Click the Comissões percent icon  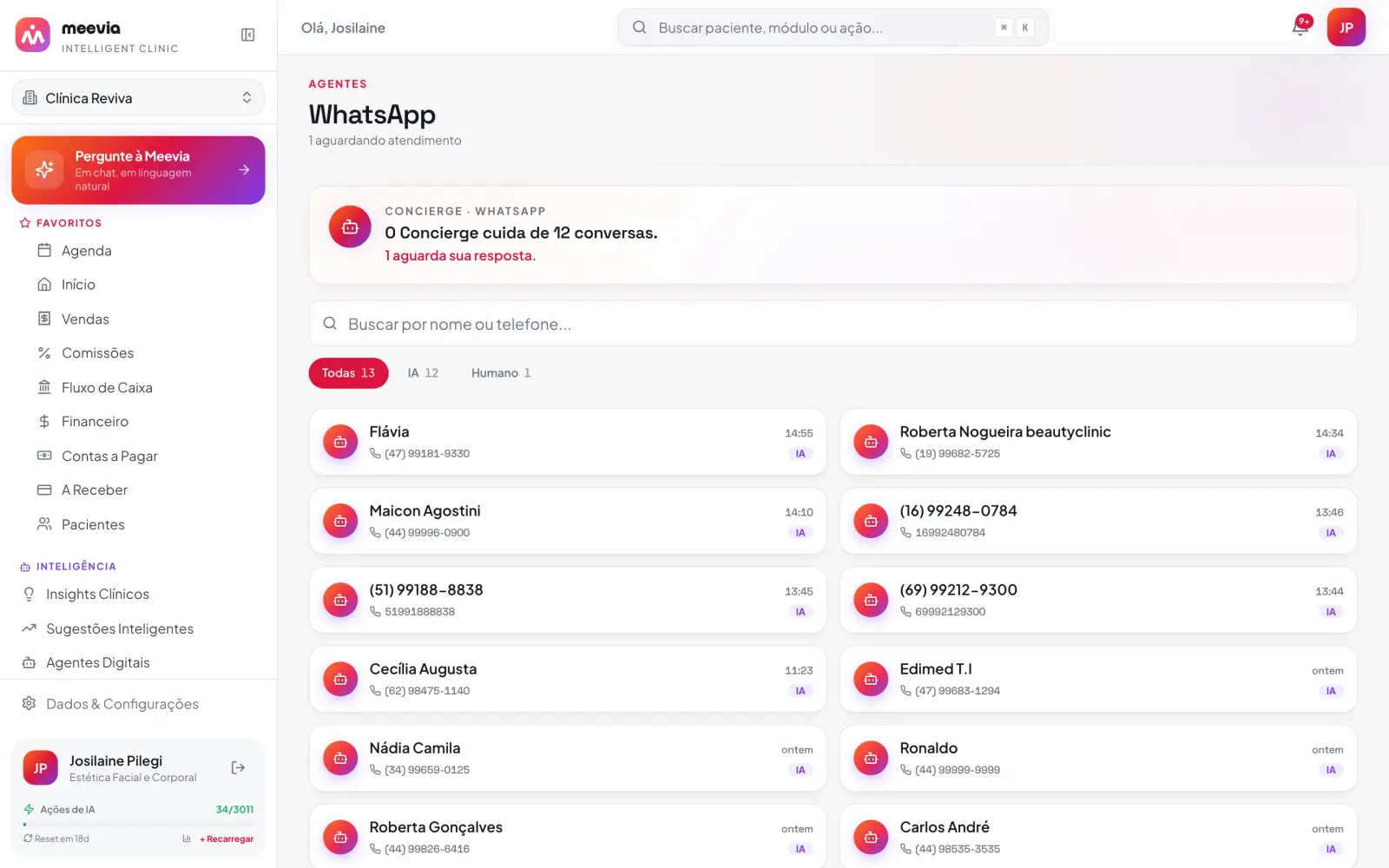[x=44, y=353]
